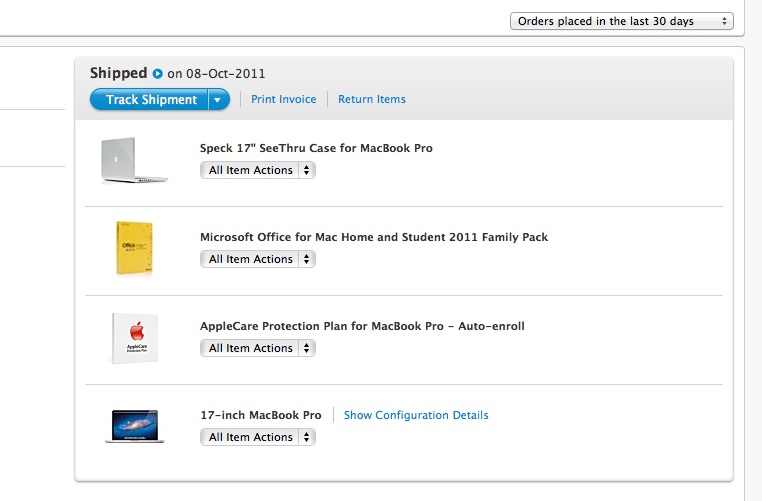Open All Item Actions for 17-inch MacBook Pro
The height and width of the screenshot is (501, 762).
coord(258,437)
